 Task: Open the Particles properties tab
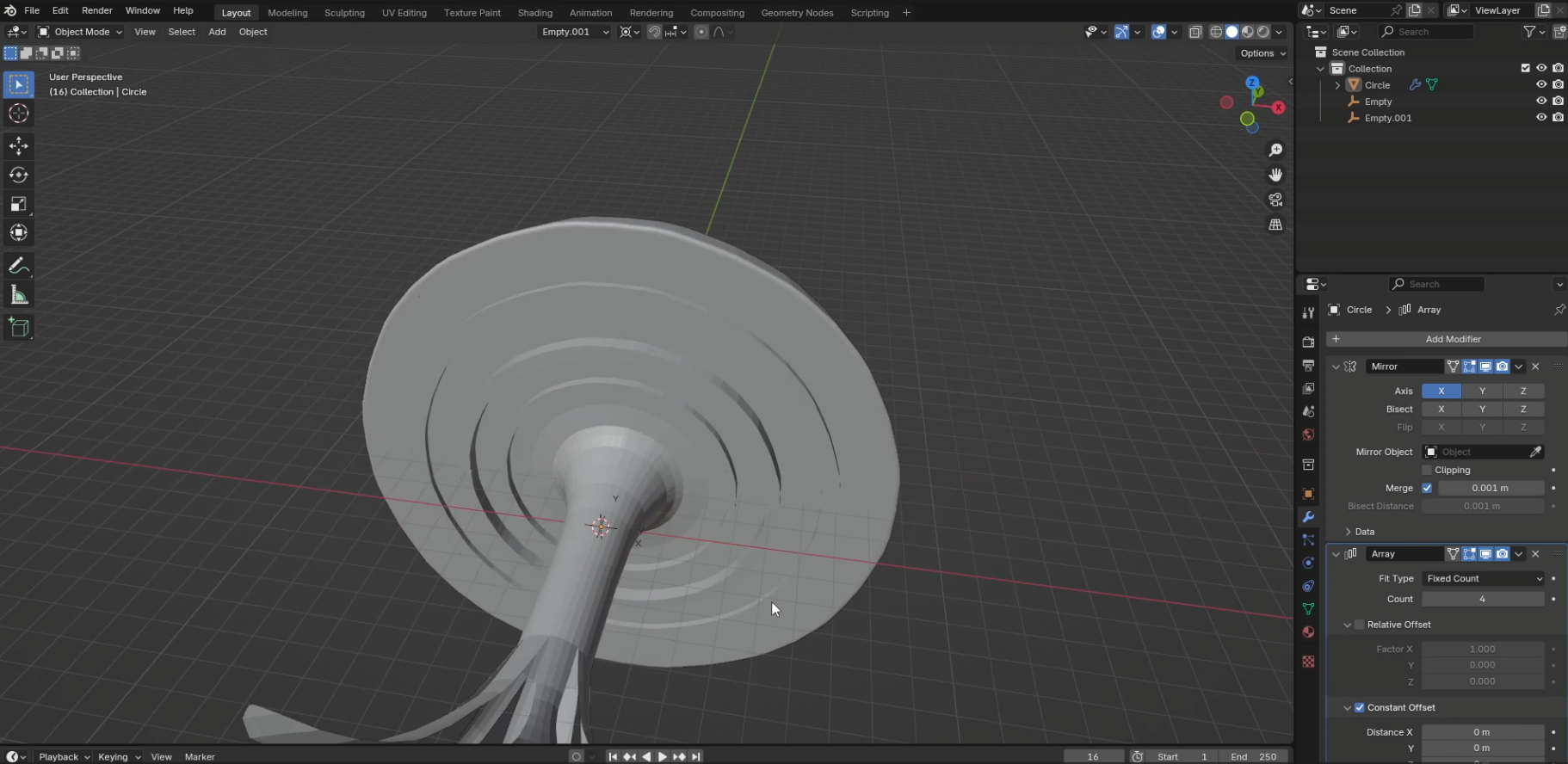point(1308,540)
